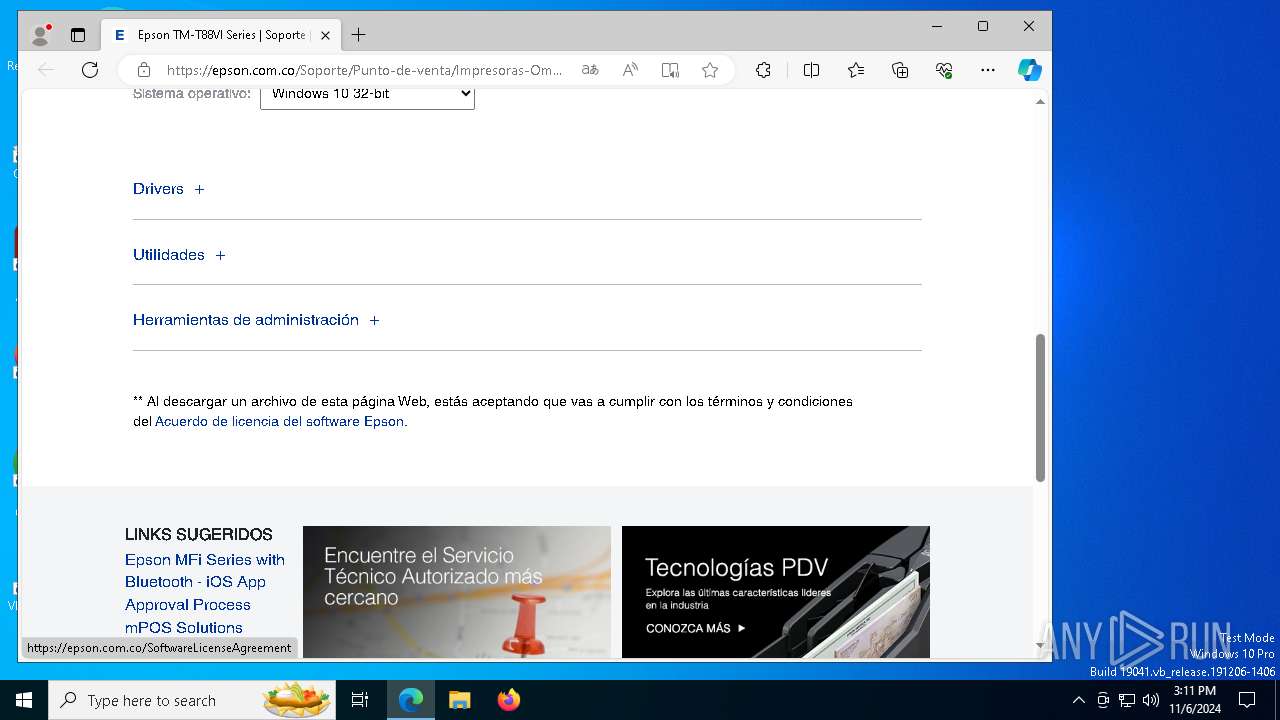Open the Sistema operativo dropdown
This screenshot has height=720, width=1280.
[367, 95]
